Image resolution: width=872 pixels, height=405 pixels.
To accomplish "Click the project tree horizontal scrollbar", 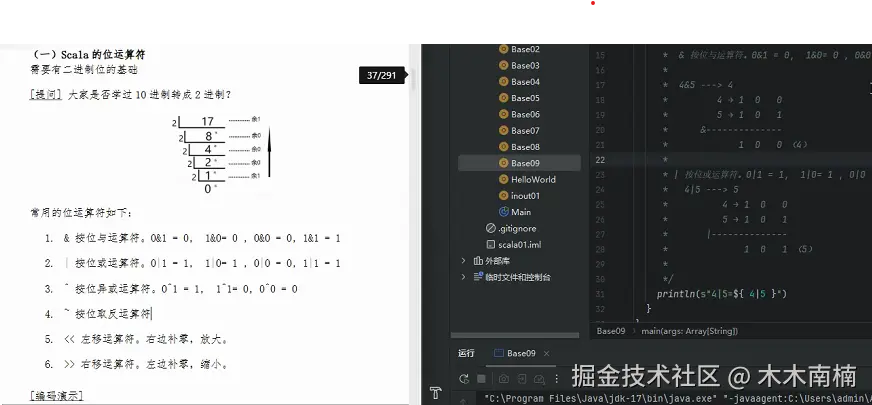I will pos(514,335).
